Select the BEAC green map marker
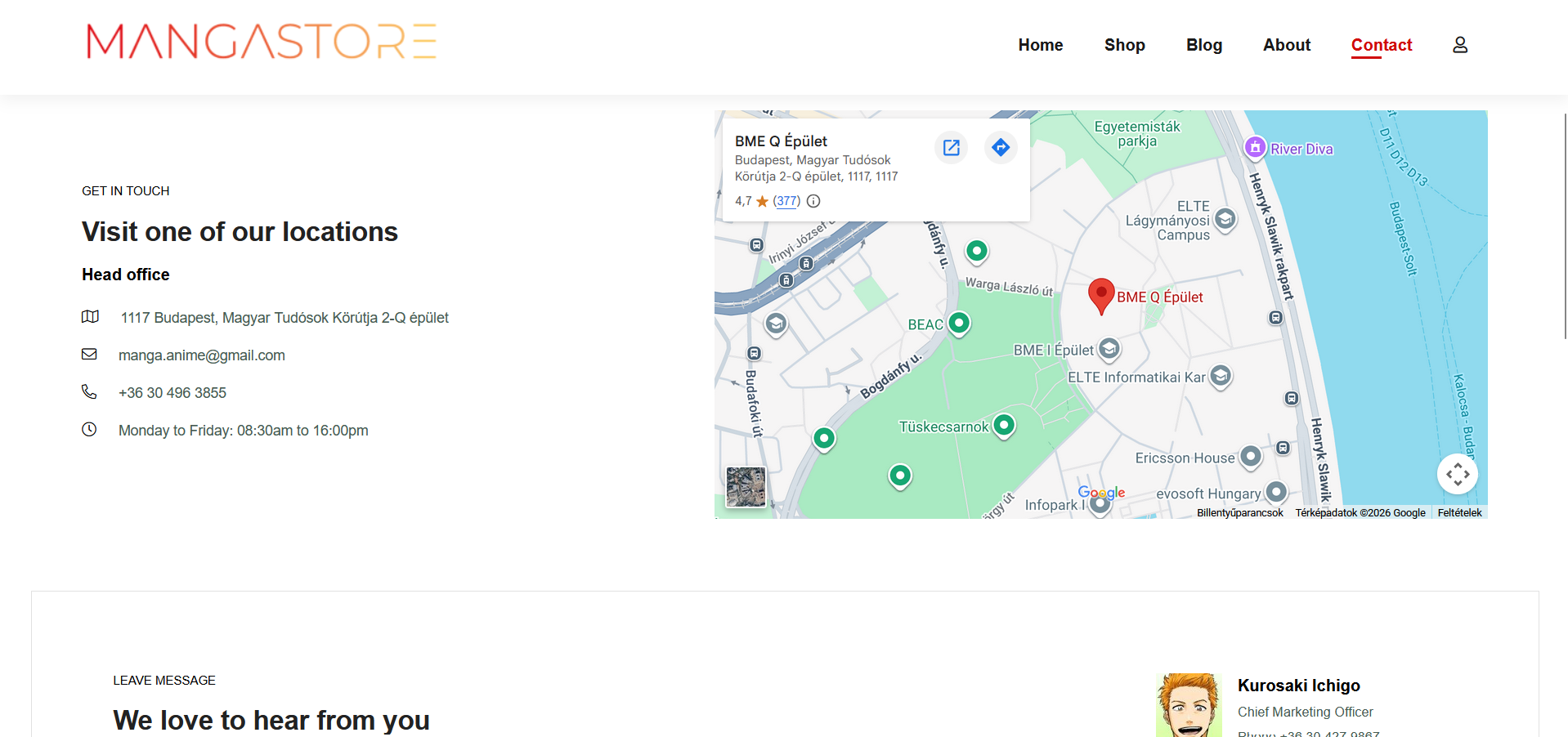This screenshot has height=737, width=1568. click(959, 324)
